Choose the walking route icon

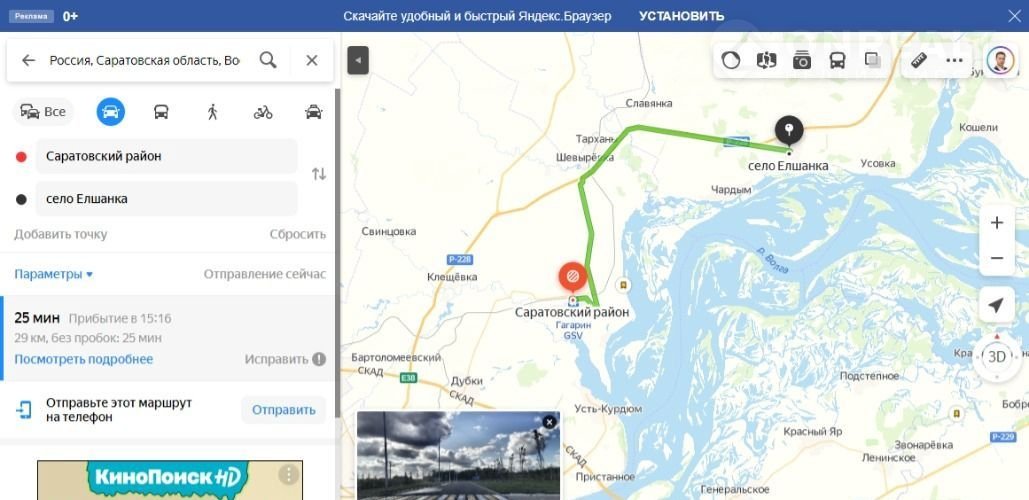pos(212,112)
